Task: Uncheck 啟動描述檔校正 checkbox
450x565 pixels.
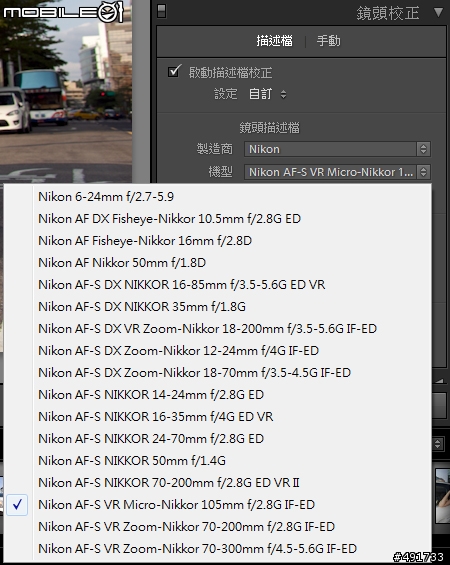Action: 174,71
